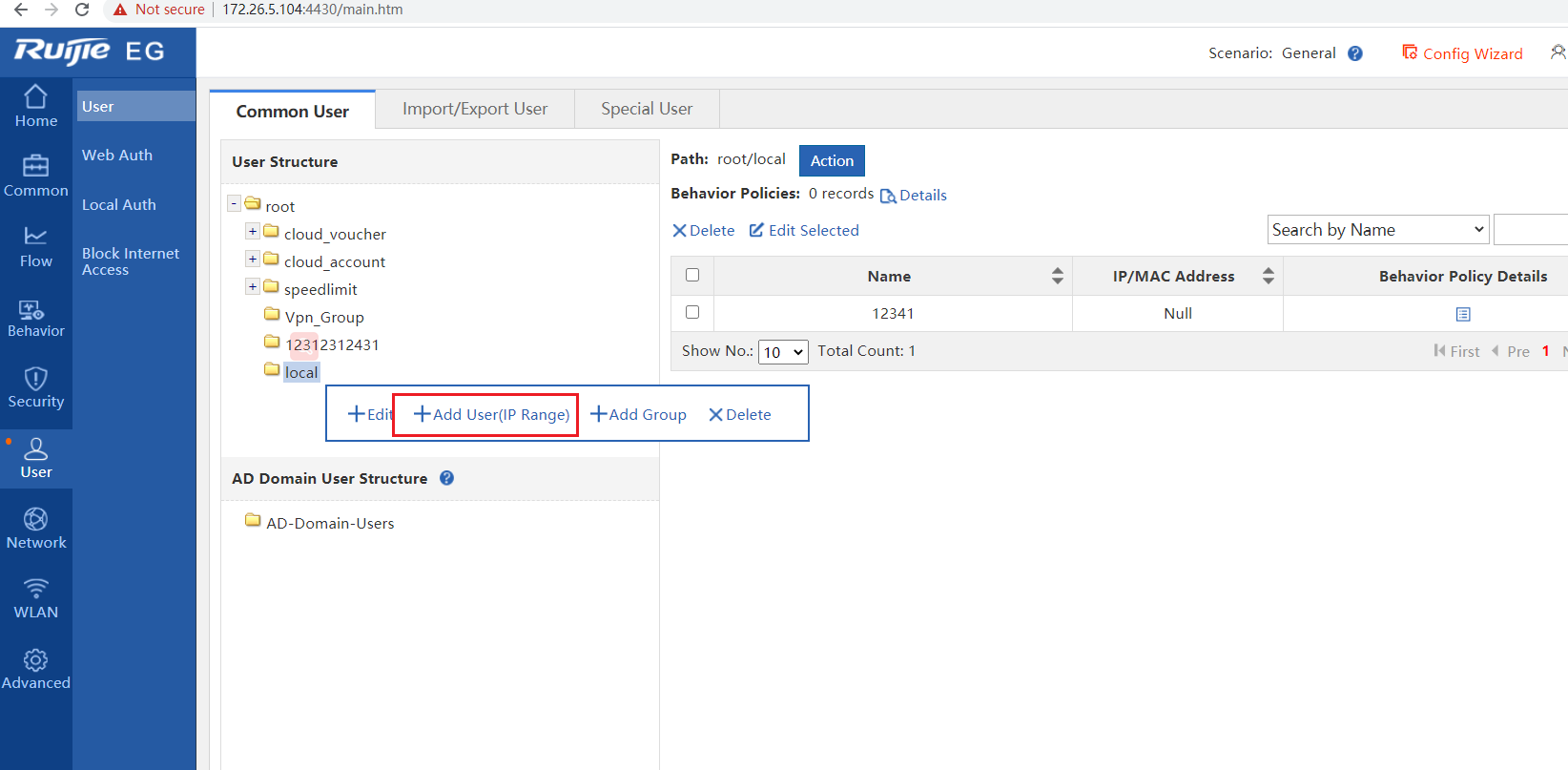Viewport: 1568px width, 770px height.
Task: Switch to Special User tab
Action: [x=647, y=109]
